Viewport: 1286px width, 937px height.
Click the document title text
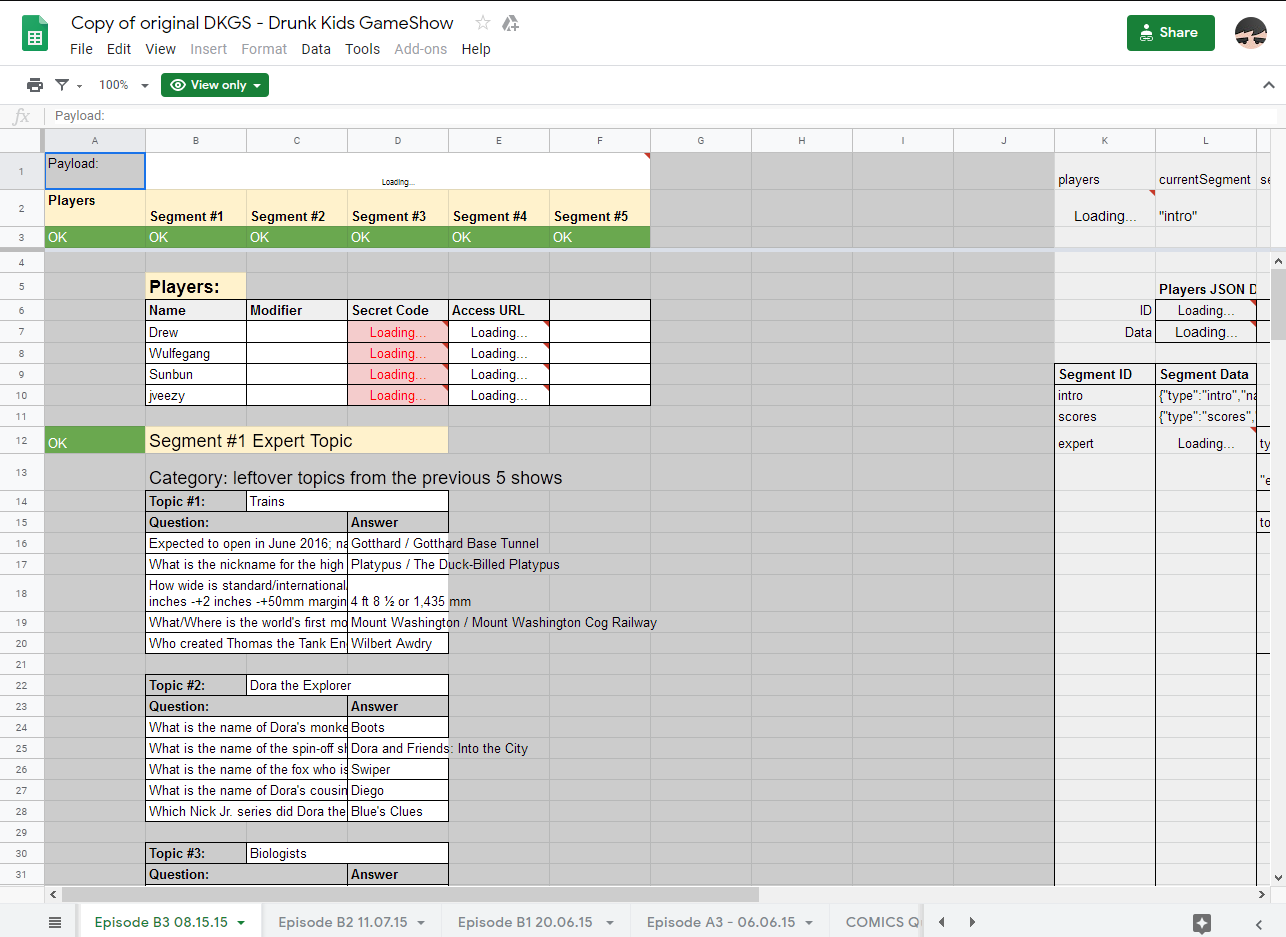262,23
